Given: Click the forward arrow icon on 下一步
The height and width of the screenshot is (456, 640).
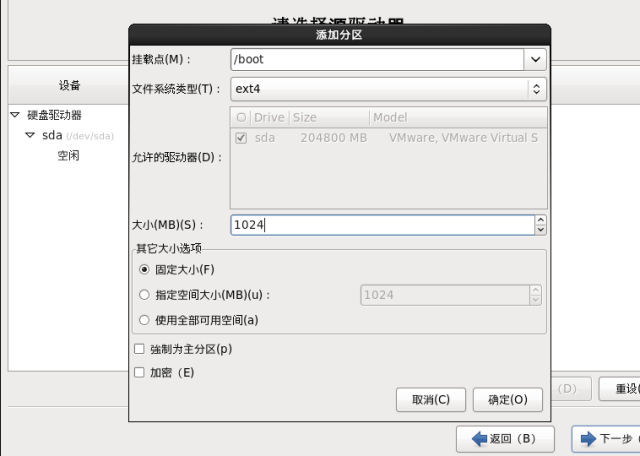Looking at the screenshot, I should tap(588, 439).
